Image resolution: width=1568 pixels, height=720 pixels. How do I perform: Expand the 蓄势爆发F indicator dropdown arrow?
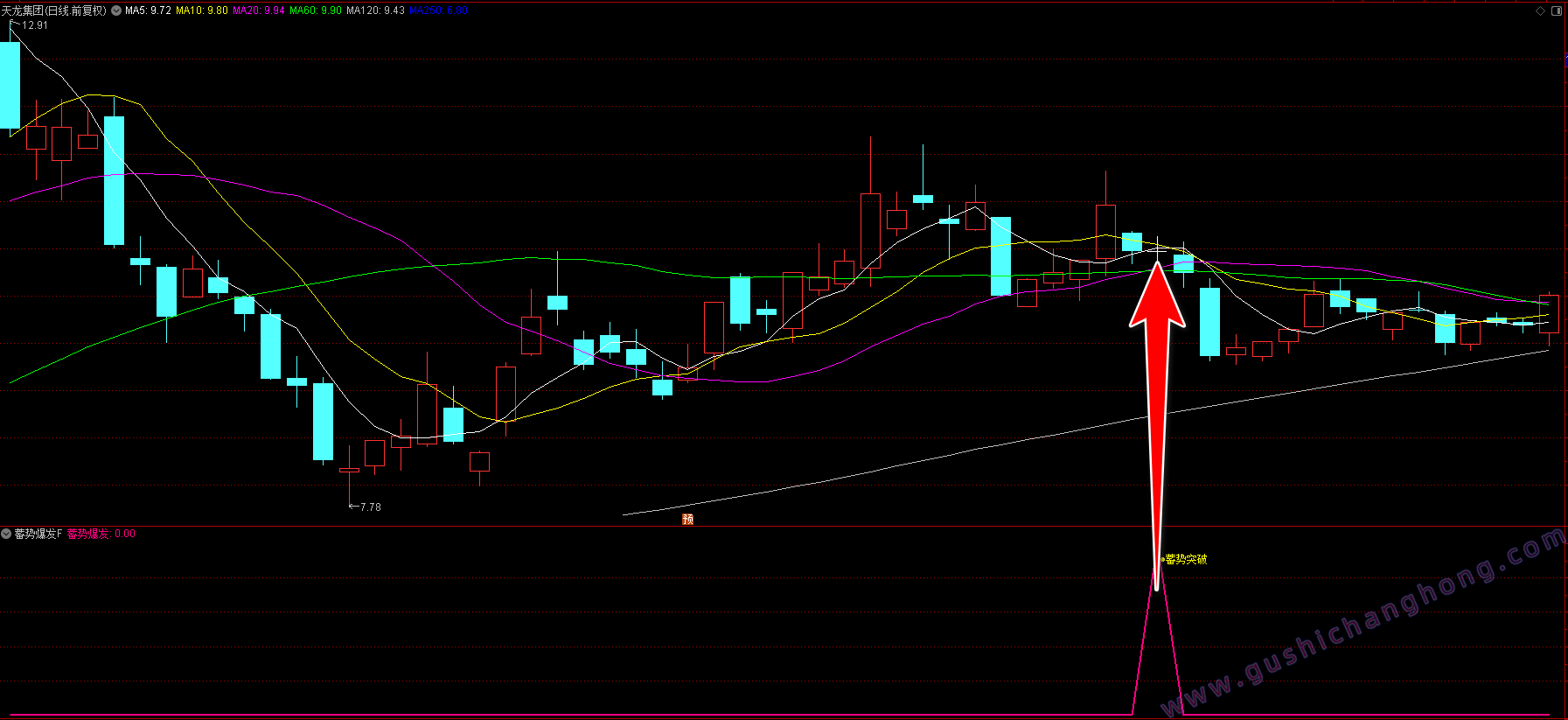6,534
